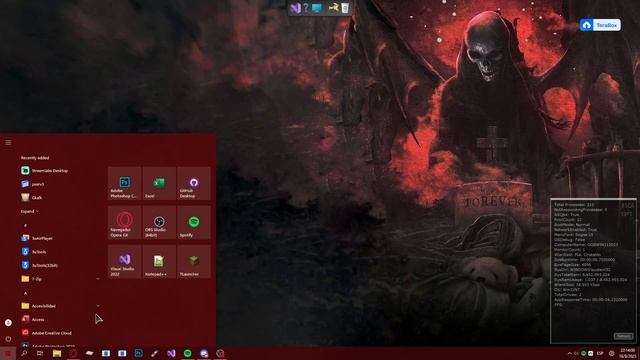Open Visual Studio from the taskbar

pos(171,353)
